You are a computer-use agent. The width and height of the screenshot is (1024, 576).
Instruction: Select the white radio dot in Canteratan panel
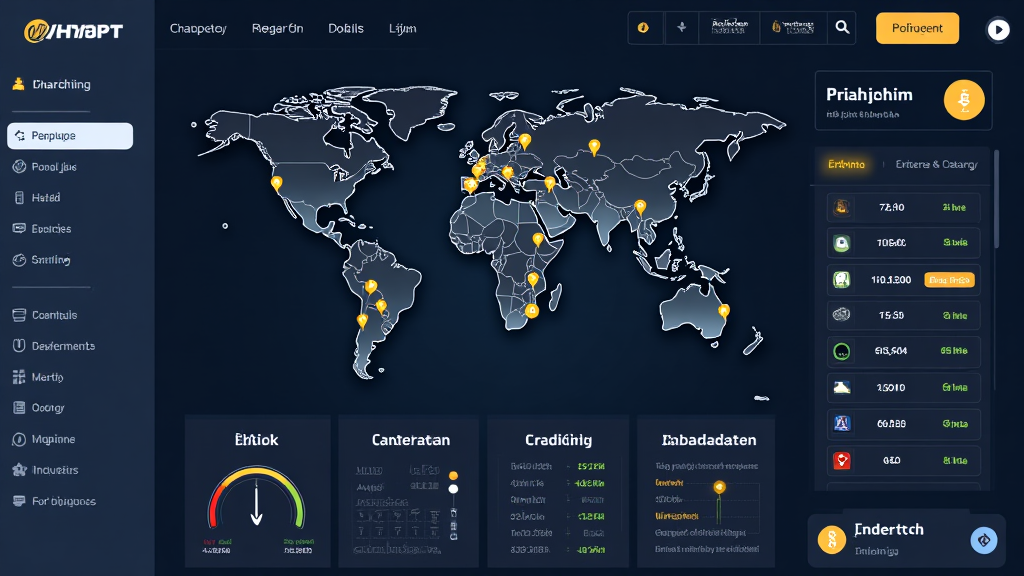pos(453,489)
